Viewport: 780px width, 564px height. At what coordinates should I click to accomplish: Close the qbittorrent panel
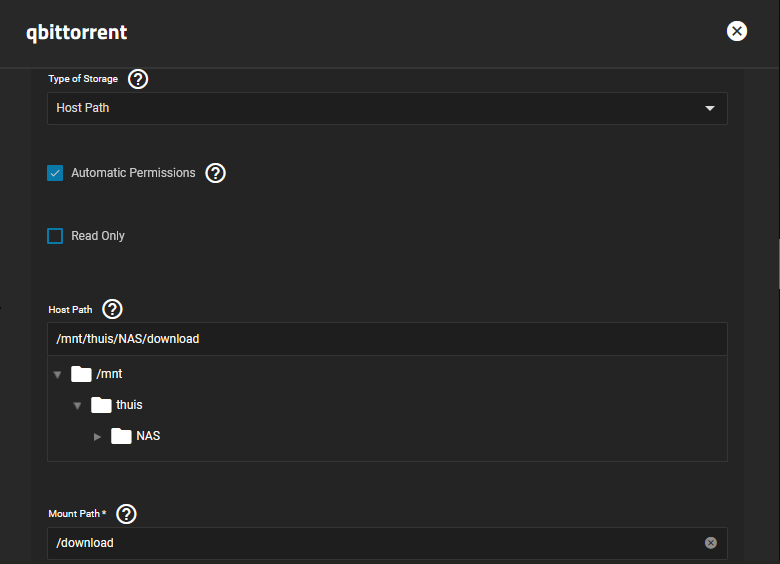(737, 31)
